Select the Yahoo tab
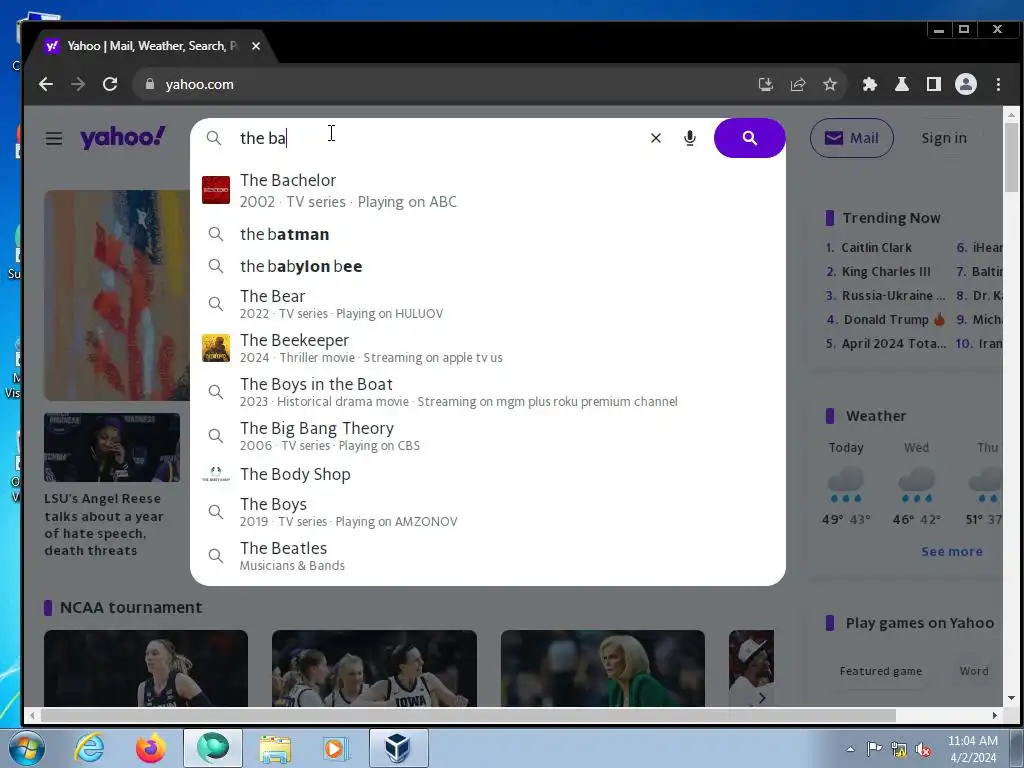 point(152,46)
